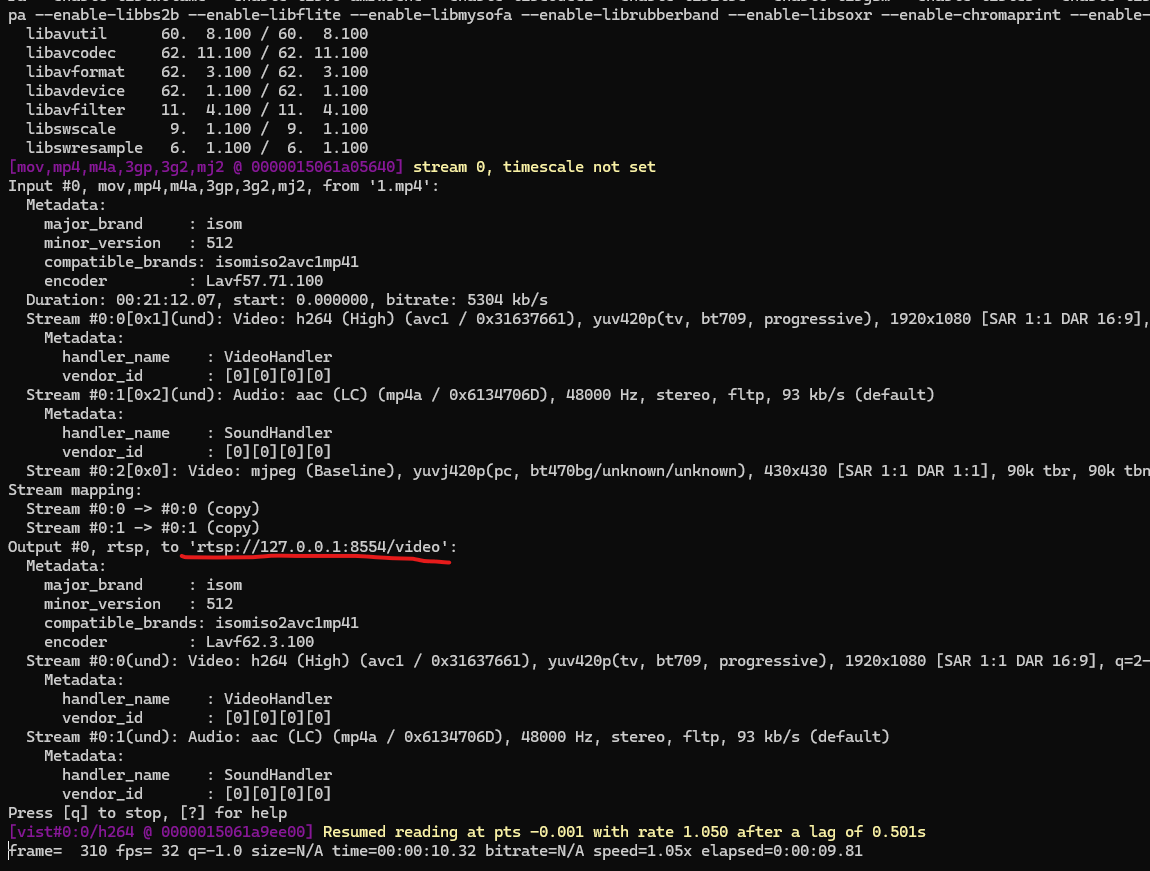The height and width of the screenshot is (871, 1150).
Task: Click the --enable-libsoxr build flag
Action: [x=800, y=15]
